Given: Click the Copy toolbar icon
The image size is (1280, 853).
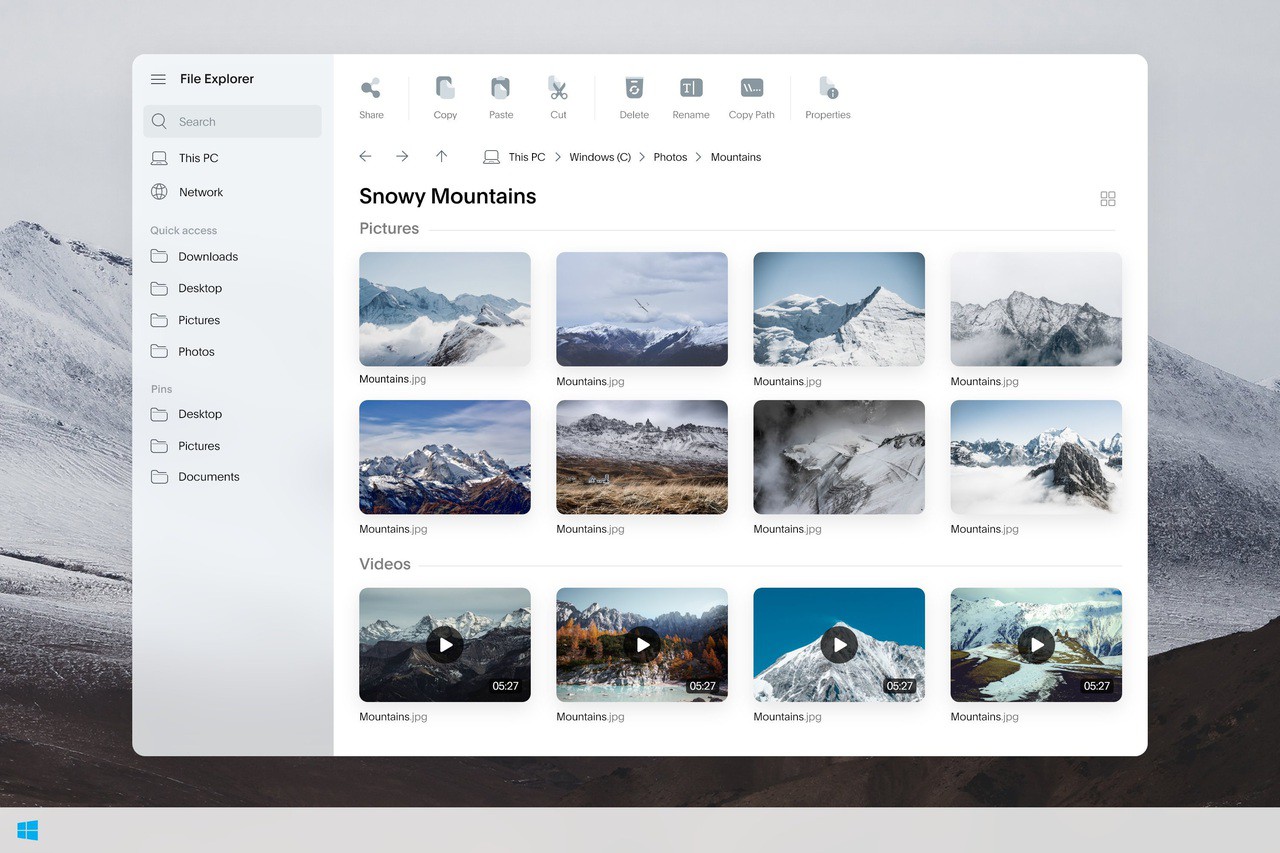Looking at the screenshot, I should 445,89.
